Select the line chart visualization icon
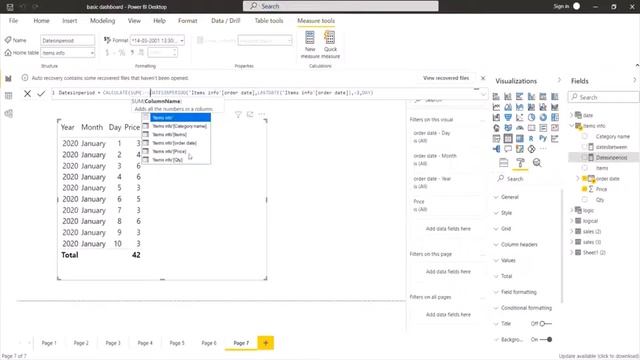The height and width of the screenshot is (360, 640). [496, 107]
